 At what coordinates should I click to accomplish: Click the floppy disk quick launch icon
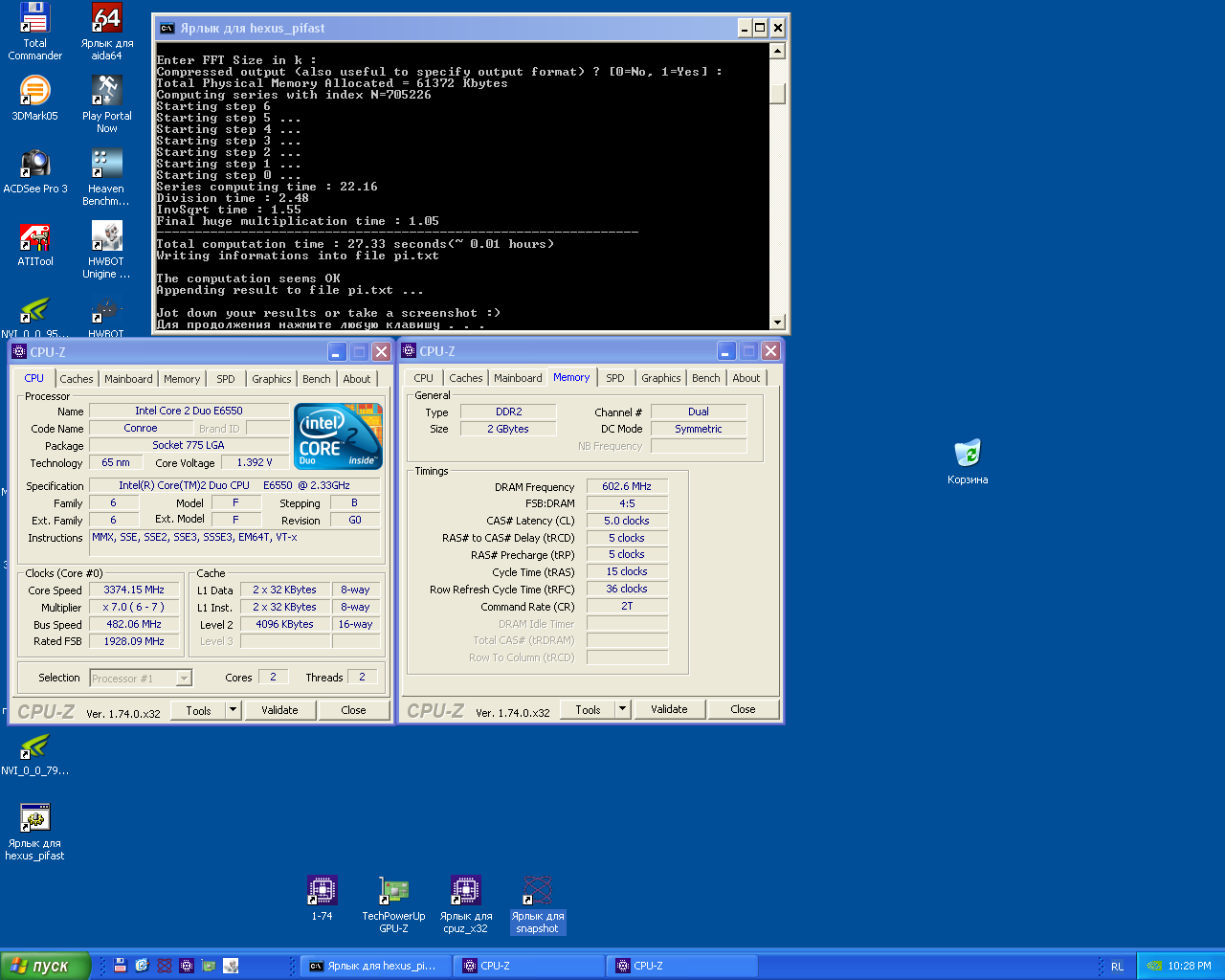[x=121, y=966]
